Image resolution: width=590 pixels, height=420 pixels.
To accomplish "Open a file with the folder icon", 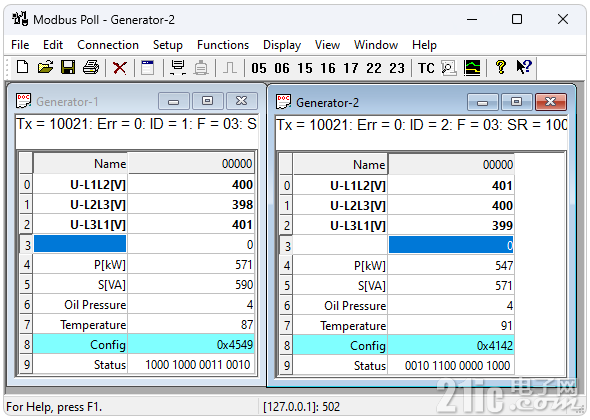I will click(x=46, y=68).
